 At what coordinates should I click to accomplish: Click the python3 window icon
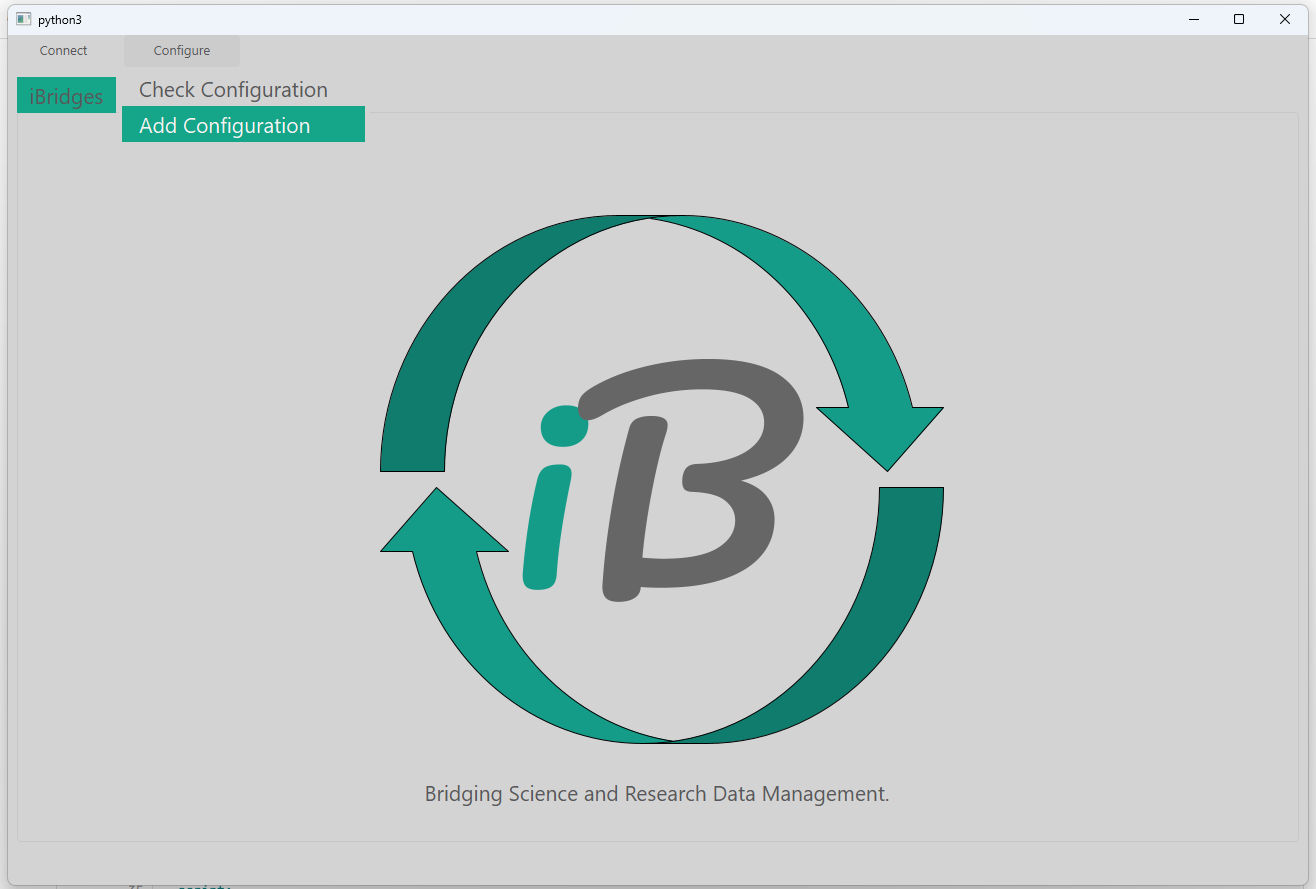point(23,19)
